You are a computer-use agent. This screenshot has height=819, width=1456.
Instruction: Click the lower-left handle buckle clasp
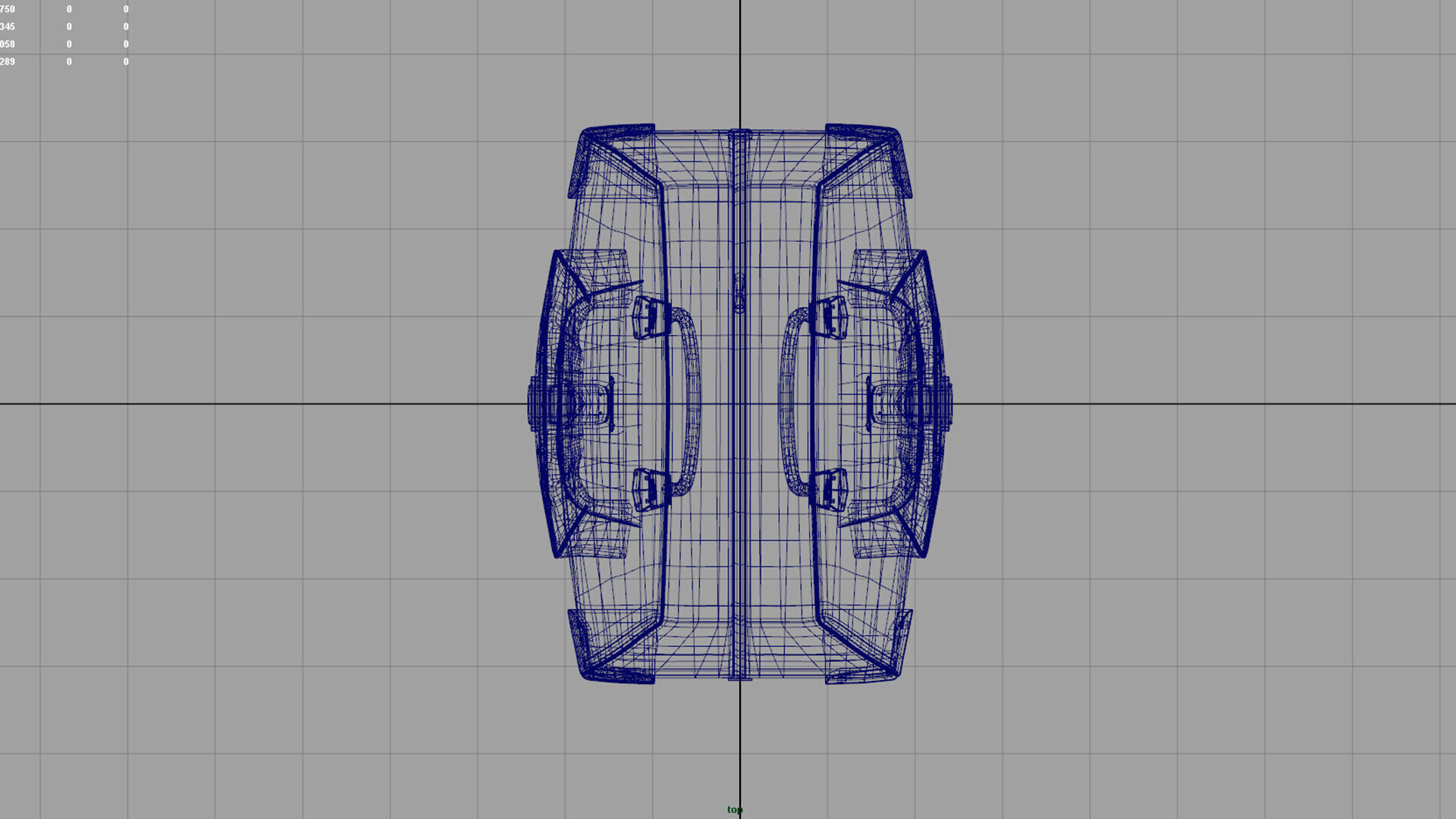[x=651, y=489]
